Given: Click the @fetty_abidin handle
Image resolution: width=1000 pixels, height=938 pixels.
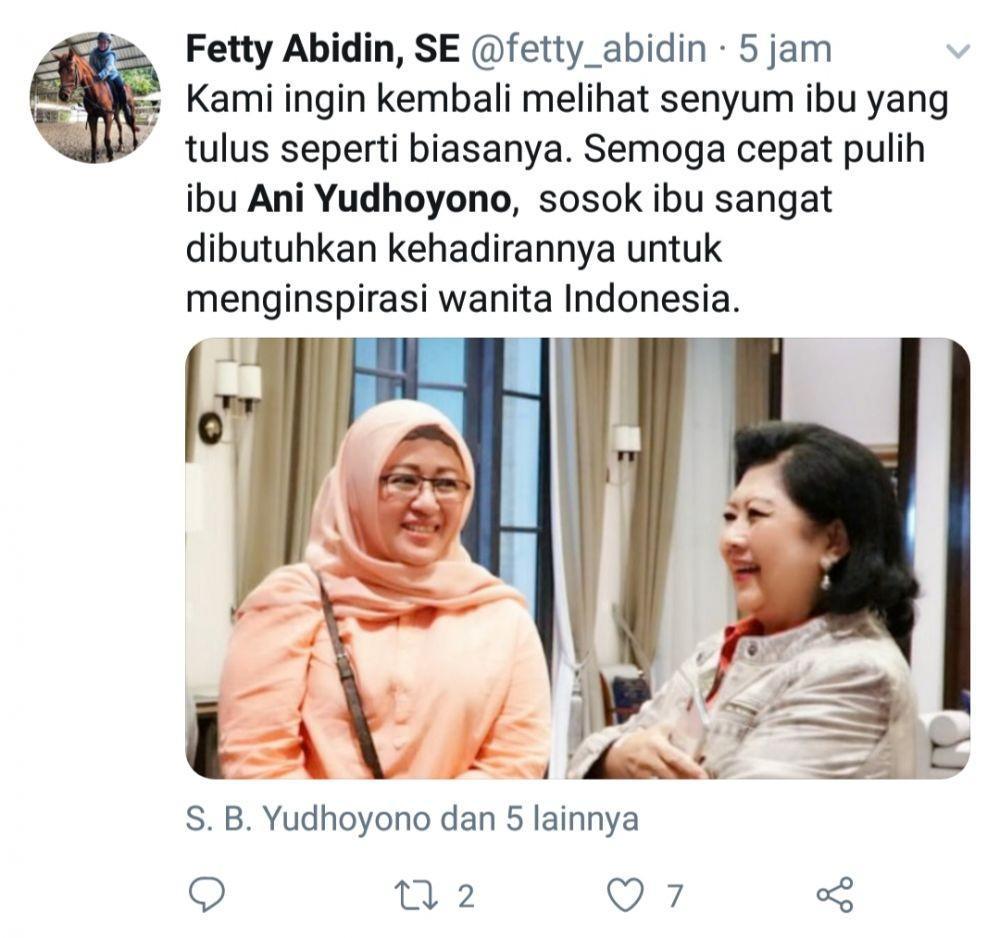Looking at the screenshot, I should point(588,50).
